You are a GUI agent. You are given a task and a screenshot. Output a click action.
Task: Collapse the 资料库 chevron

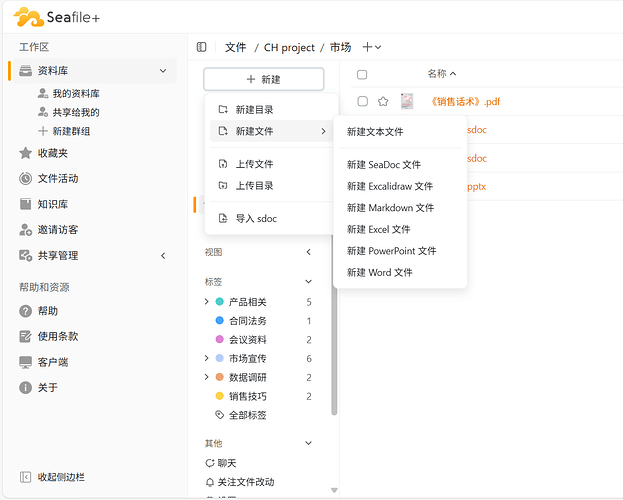point(163,71)
